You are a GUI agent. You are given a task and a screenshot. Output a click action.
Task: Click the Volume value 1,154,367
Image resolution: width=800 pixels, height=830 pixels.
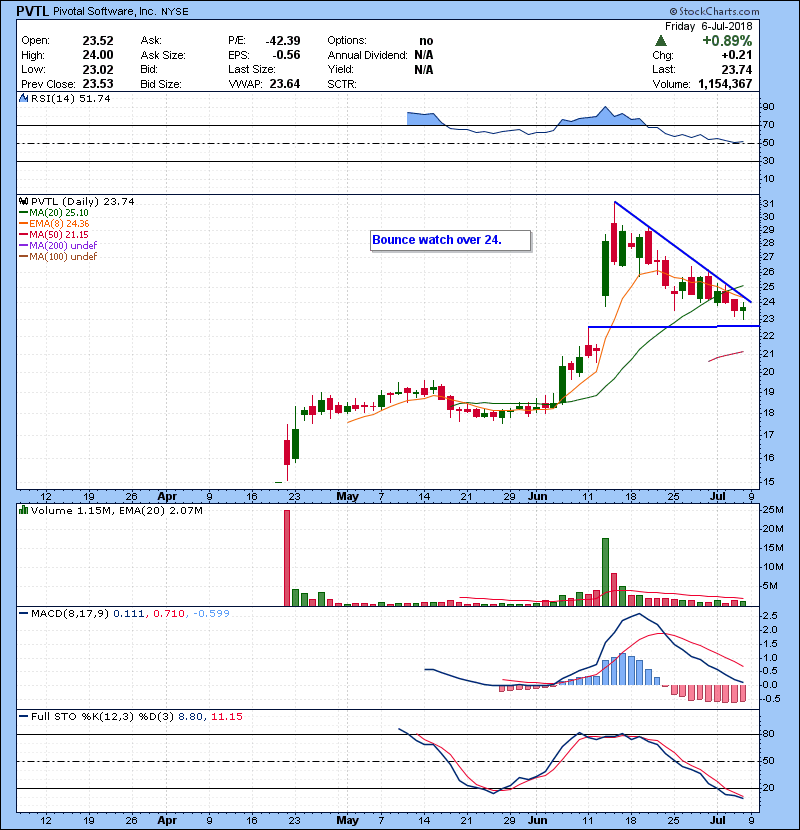coord(725,84)
